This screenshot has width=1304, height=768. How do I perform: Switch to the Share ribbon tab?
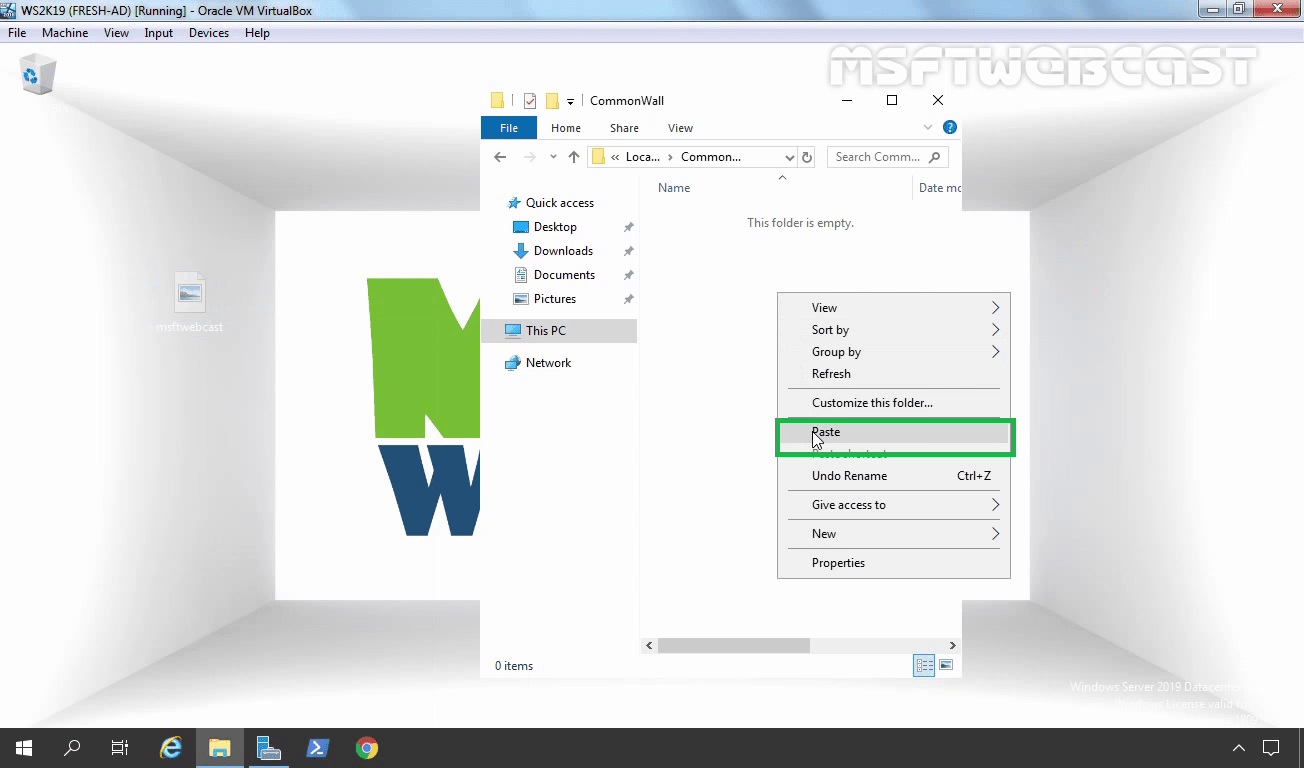click(623, 128)
